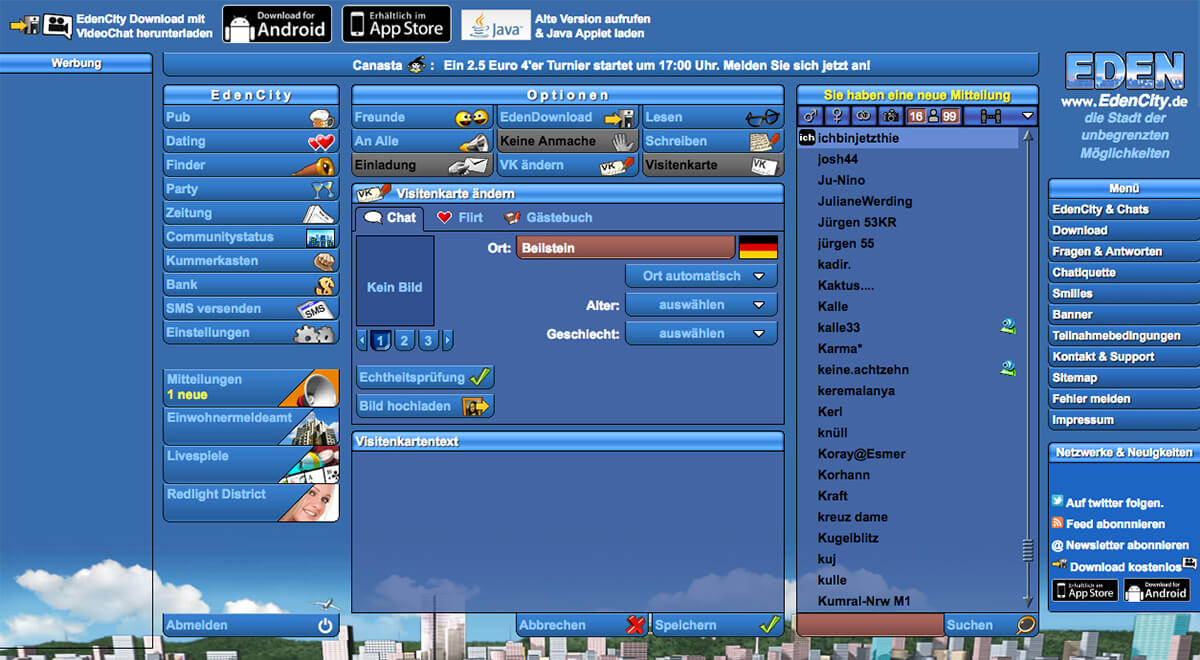Click the Ort field showing Beilstein

[626, 247]
